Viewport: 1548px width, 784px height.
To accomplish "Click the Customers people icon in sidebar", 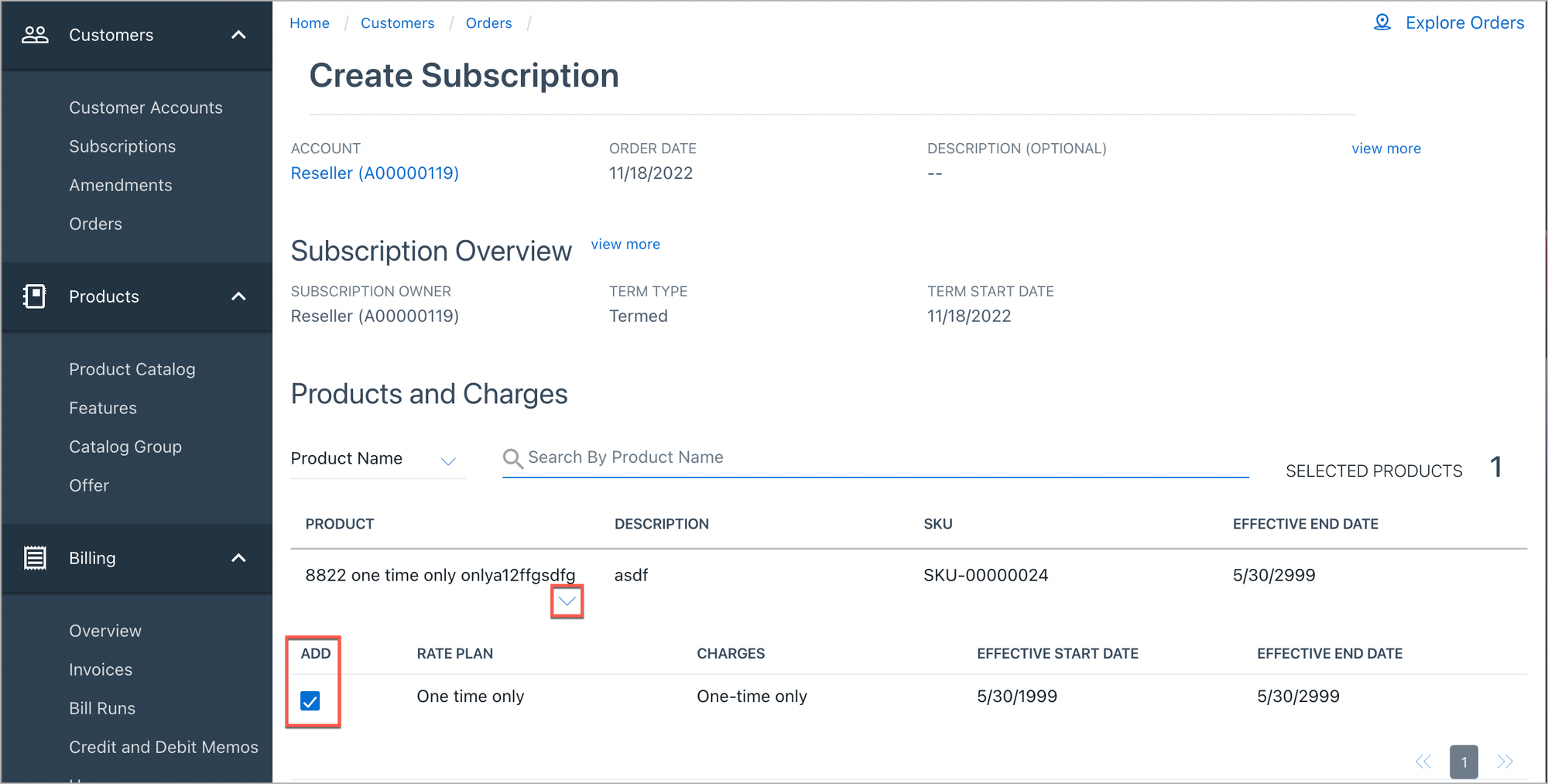I will coord(34,34).
